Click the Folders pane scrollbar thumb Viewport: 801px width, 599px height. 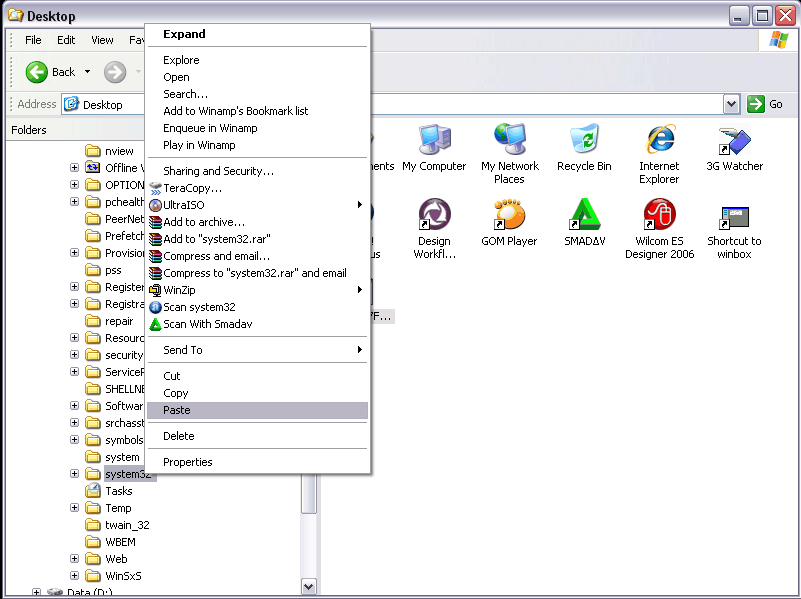click(309, 493)
